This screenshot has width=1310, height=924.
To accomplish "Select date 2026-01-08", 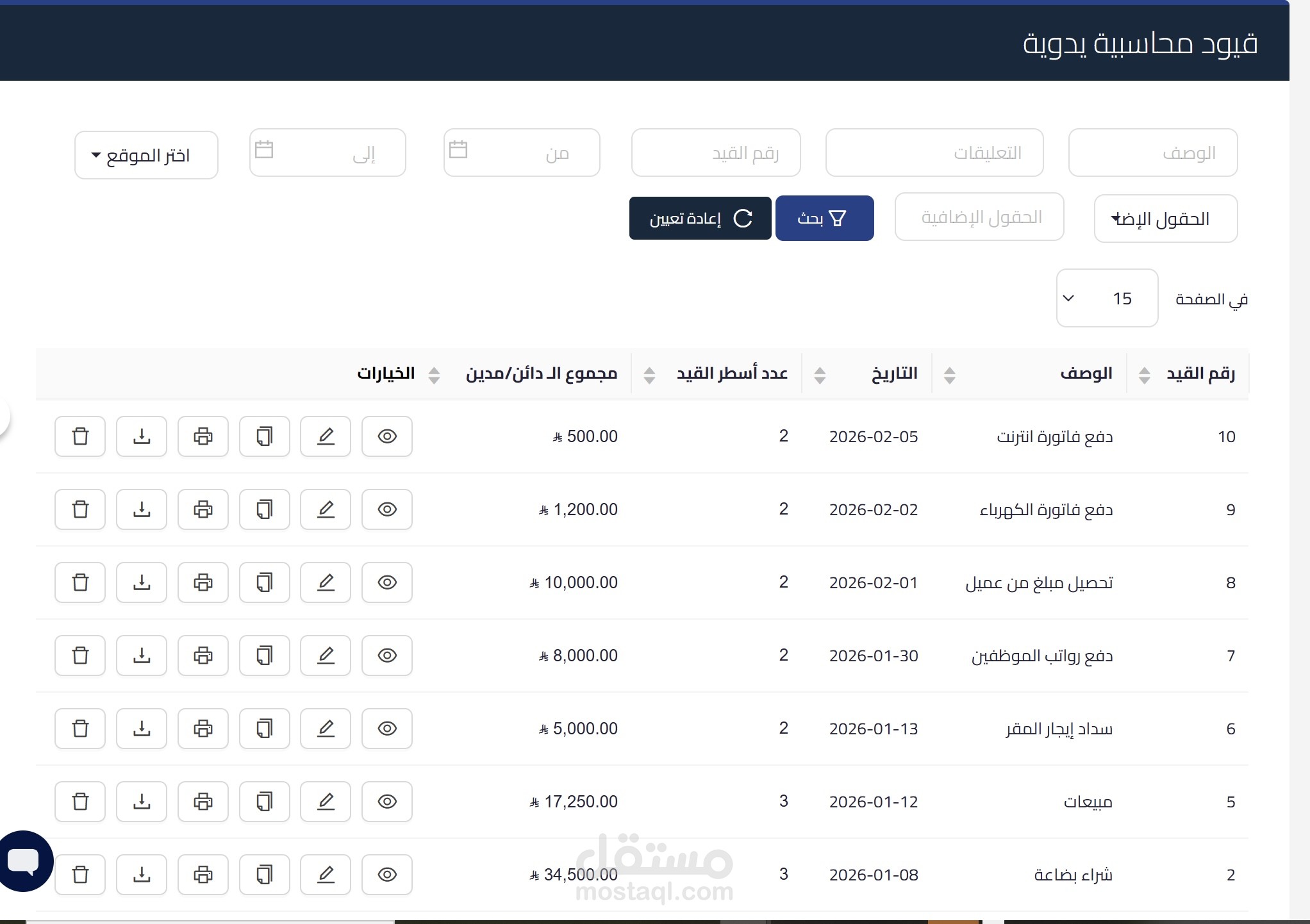I will 874,875.
